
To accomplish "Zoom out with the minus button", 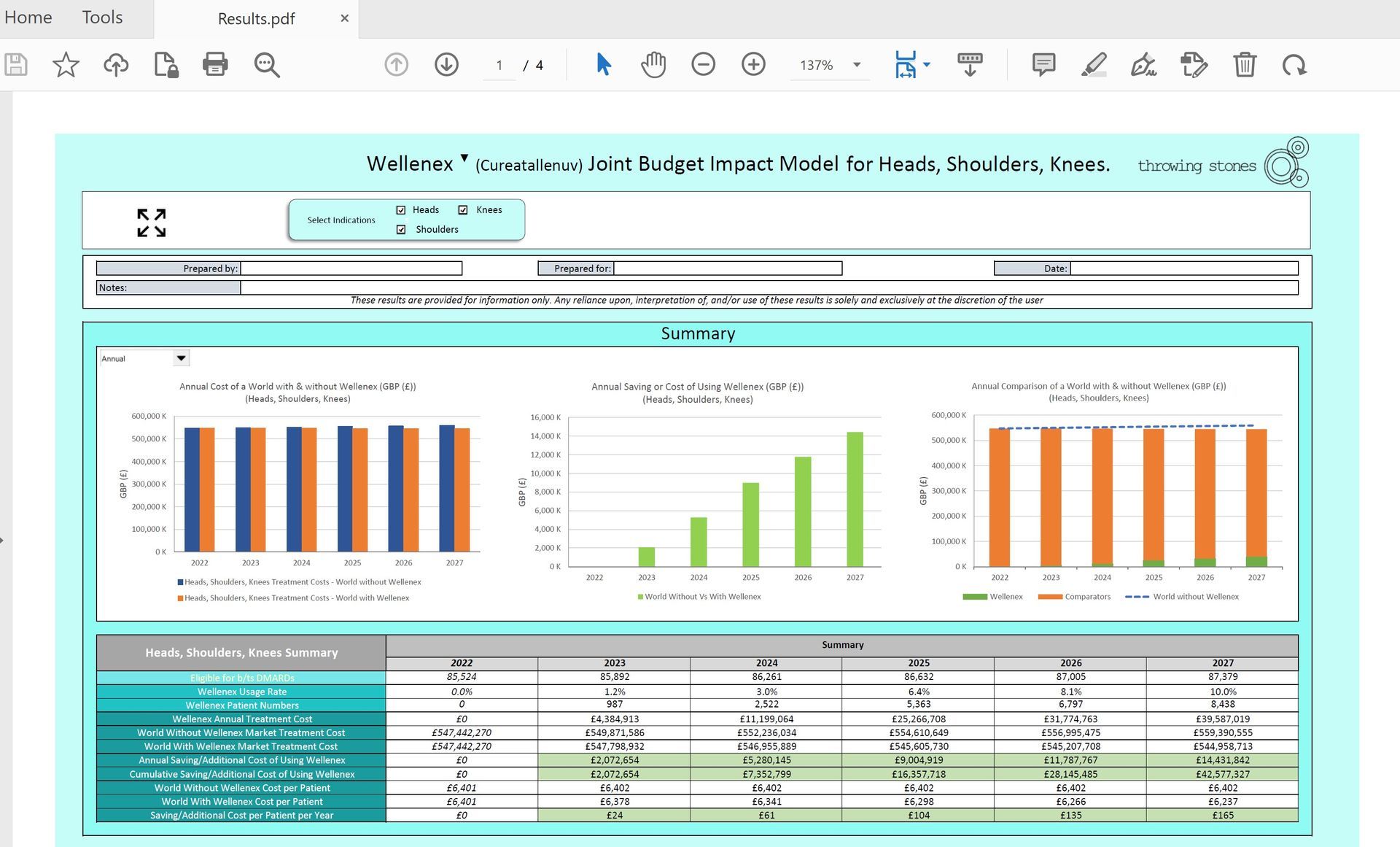I will click(703, 65).
